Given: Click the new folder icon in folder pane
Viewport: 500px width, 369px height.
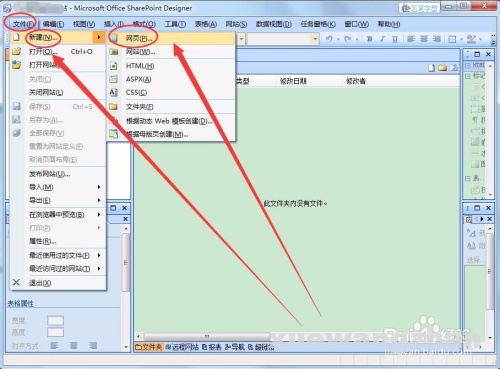Looking at the screenshot, I should click(442, 68).
